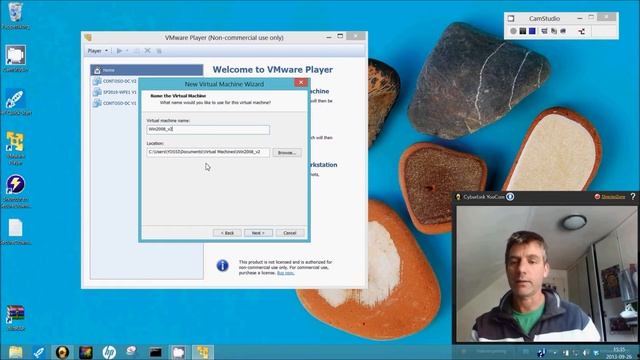
Task: Click the blue info icon in VMware Player
Action: point(222,265)
